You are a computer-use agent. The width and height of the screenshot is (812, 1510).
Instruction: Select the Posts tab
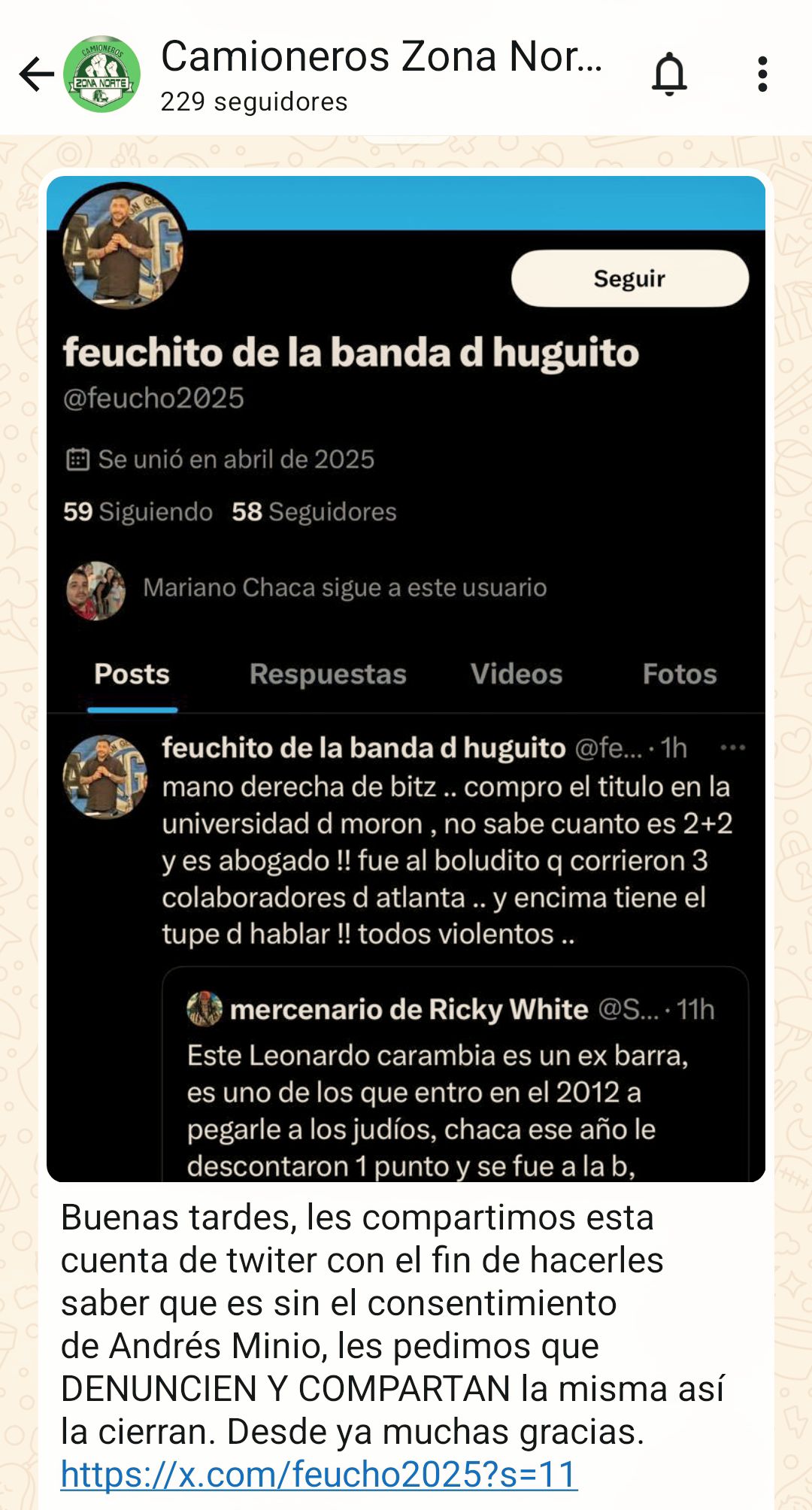(x=132, y=674)
